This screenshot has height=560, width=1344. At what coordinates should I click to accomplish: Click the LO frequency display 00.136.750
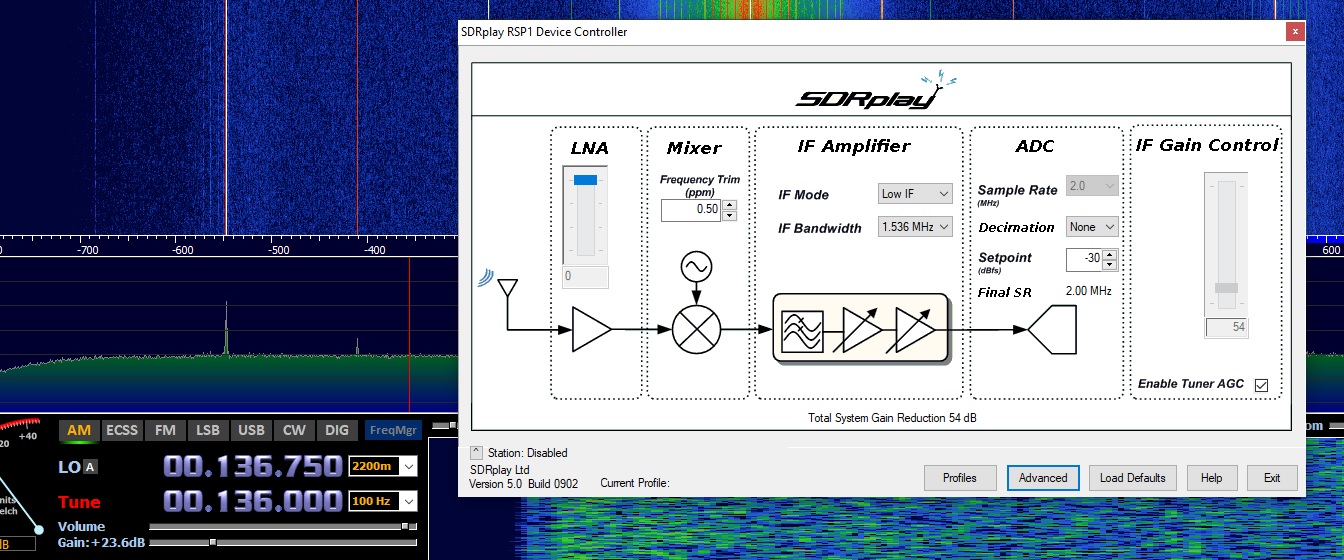tap(253, 467)
